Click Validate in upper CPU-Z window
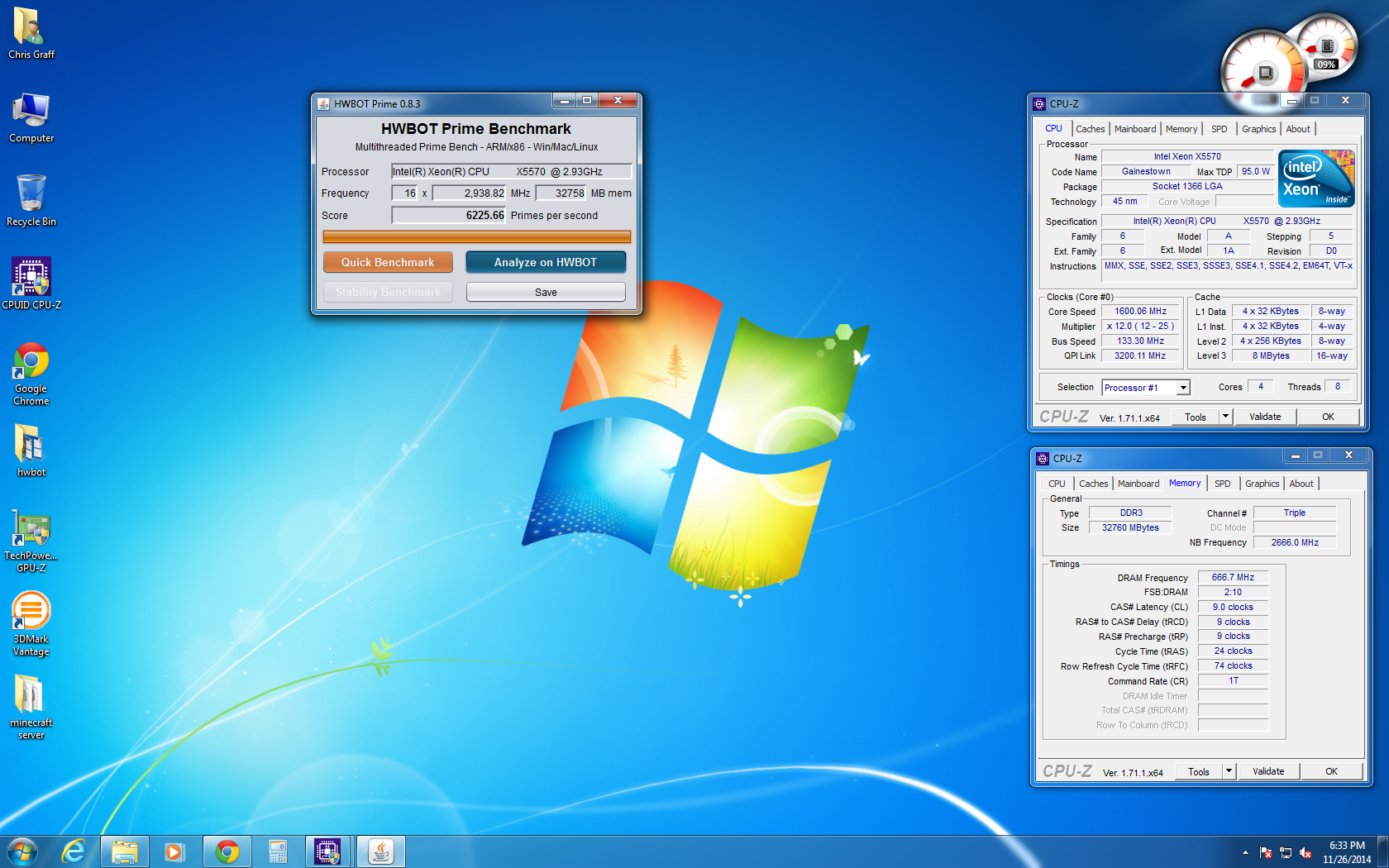Screen dimensions: 1389x868 coord(1265,417)
